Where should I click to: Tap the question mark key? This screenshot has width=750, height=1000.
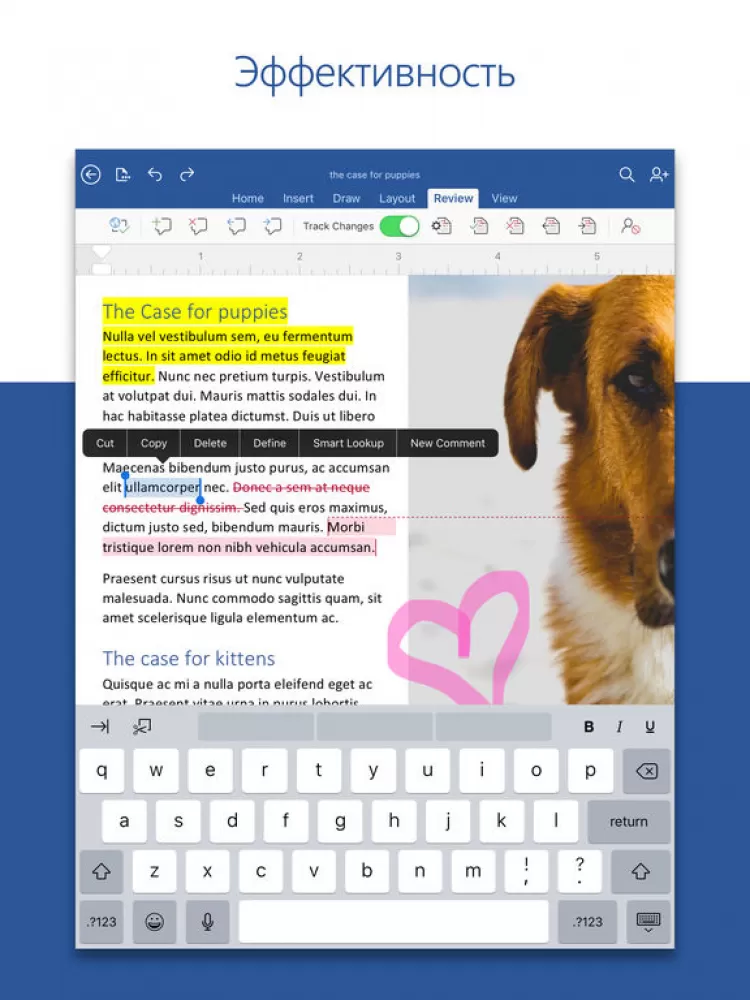(x=579, y=871)
